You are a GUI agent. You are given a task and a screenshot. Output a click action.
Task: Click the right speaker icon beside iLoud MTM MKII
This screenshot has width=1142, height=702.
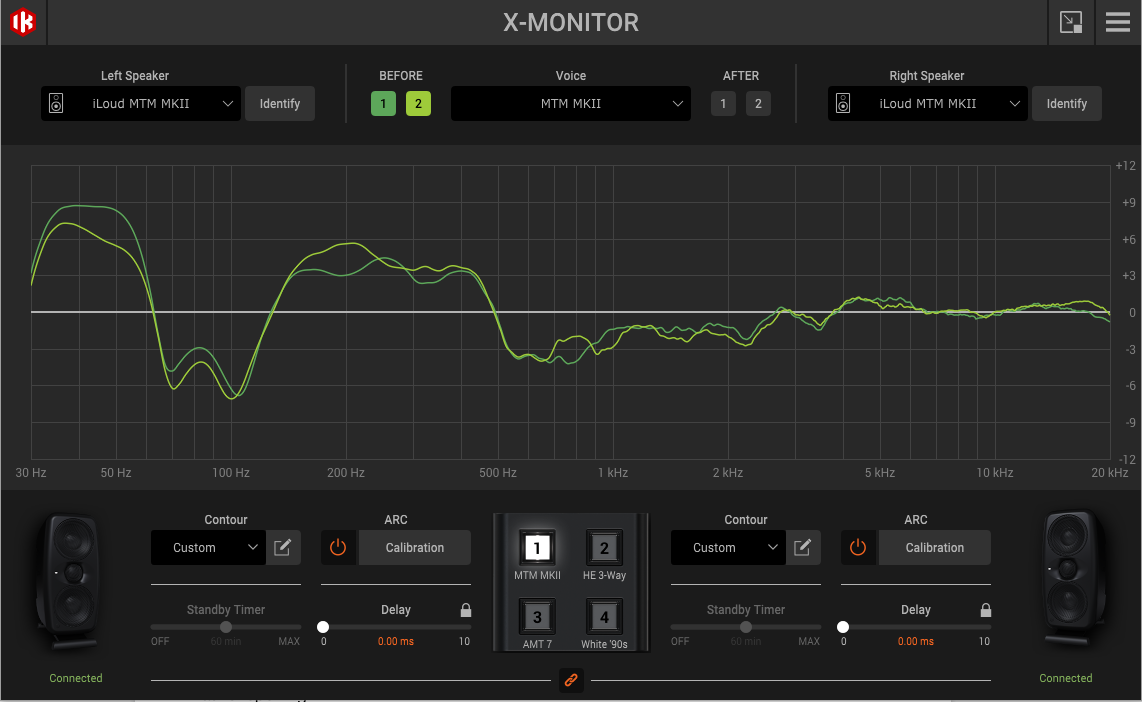[x=843, y=103]
